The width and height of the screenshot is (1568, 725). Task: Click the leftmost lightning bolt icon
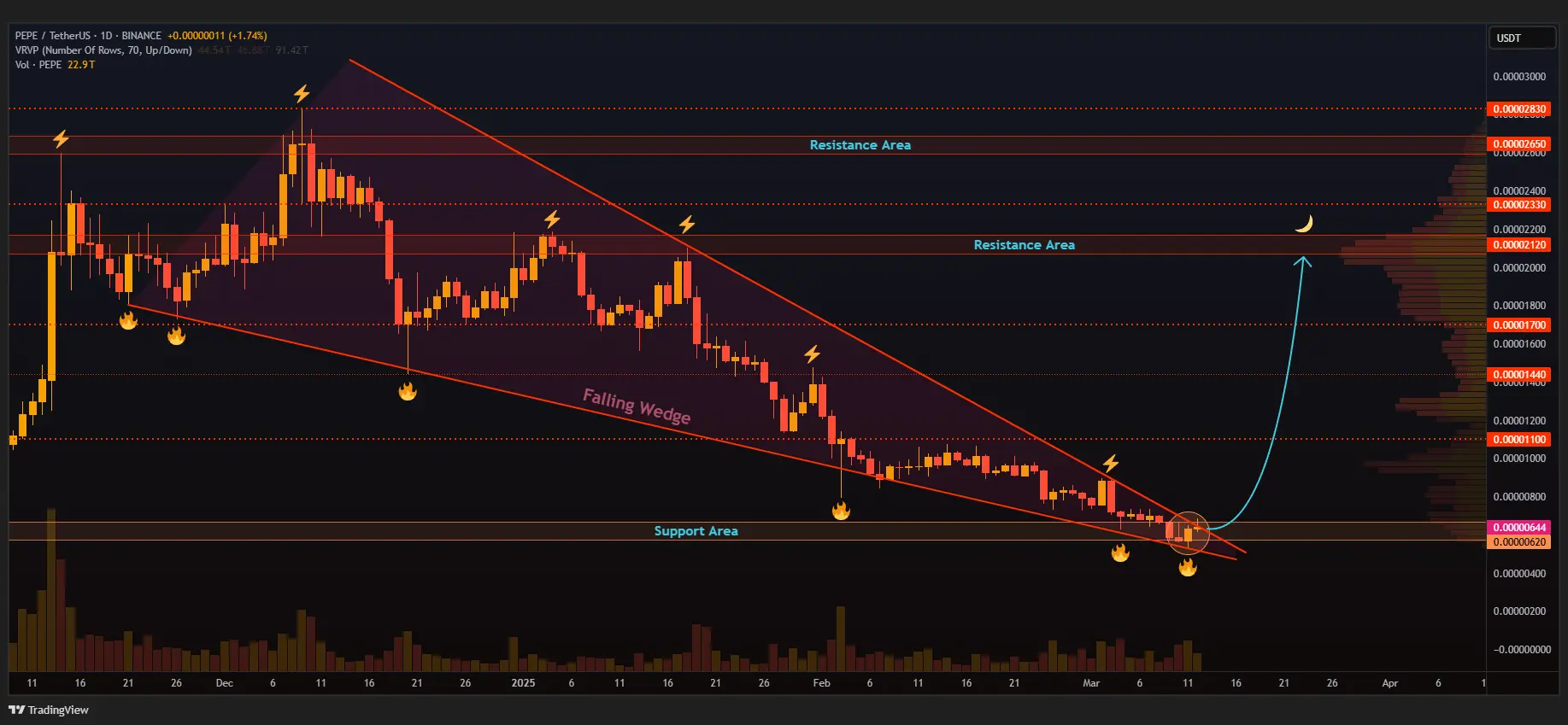61,138
